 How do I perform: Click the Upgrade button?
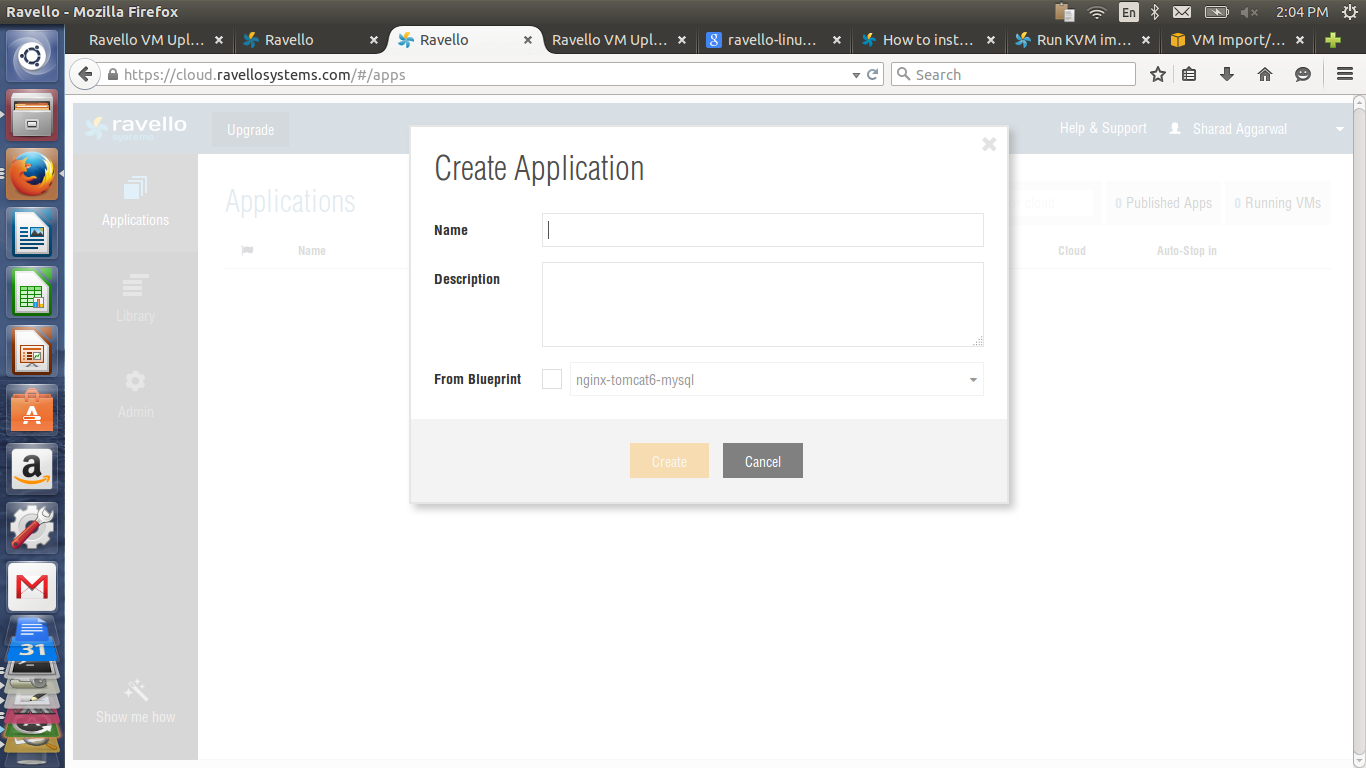250,130
